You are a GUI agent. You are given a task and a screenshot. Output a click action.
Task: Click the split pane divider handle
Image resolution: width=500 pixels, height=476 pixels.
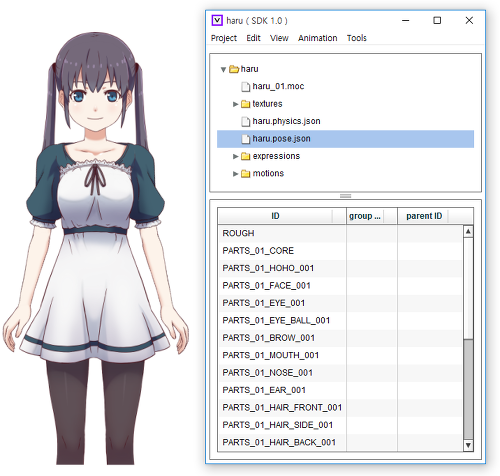pos(345,196)
